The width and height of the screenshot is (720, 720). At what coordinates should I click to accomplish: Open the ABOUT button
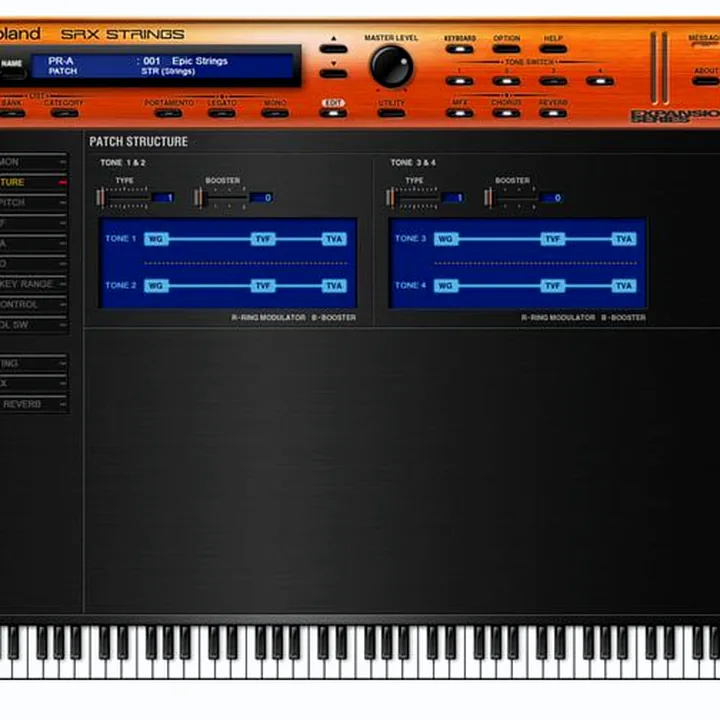(x=706, y=82)
